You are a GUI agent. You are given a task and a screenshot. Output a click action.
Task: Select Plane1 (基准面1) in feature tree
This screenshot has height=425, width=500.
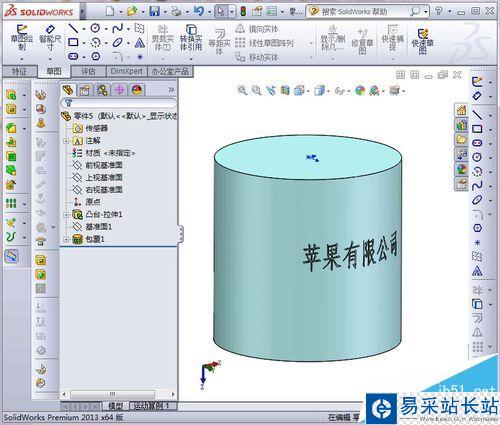(92, 227)
